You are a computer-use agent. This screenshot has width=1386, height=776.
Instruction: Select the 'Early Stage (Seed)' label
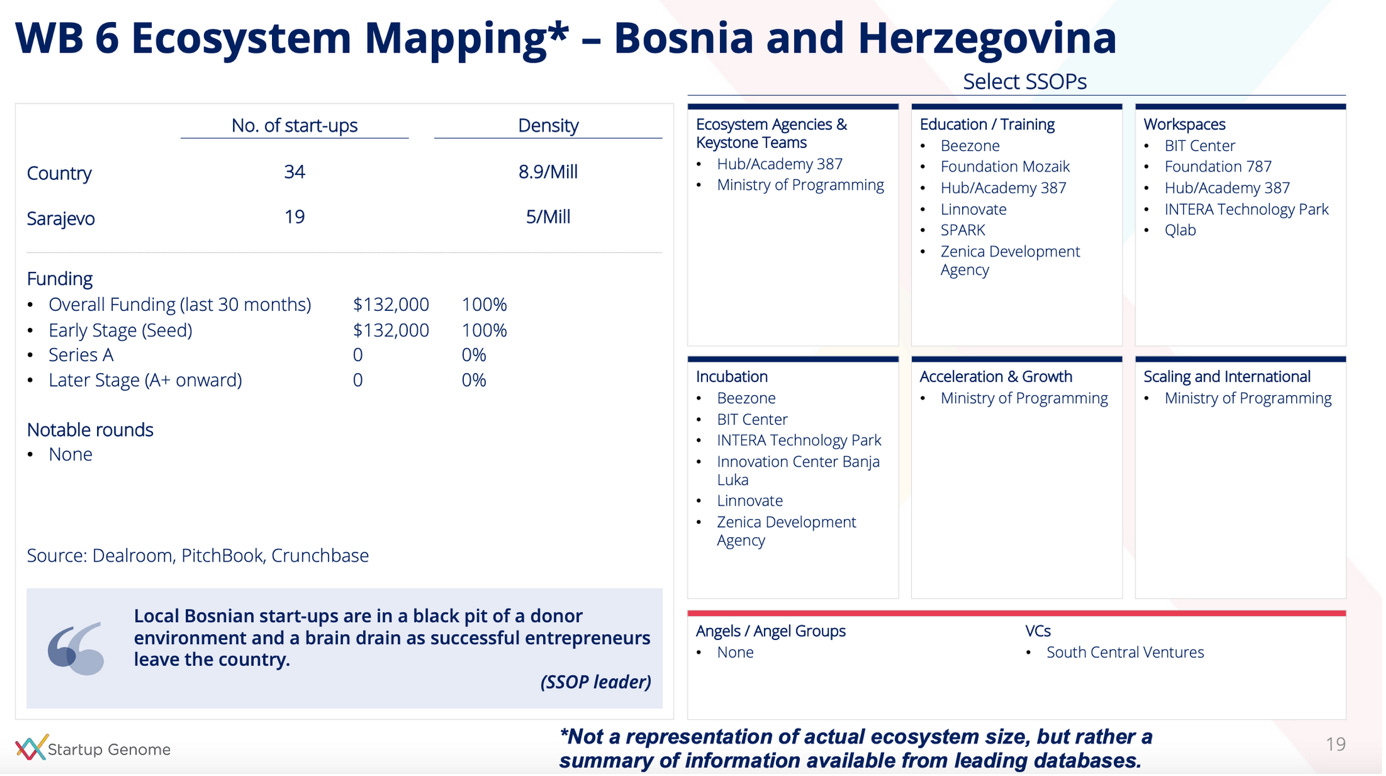click(x=120, y=331)
